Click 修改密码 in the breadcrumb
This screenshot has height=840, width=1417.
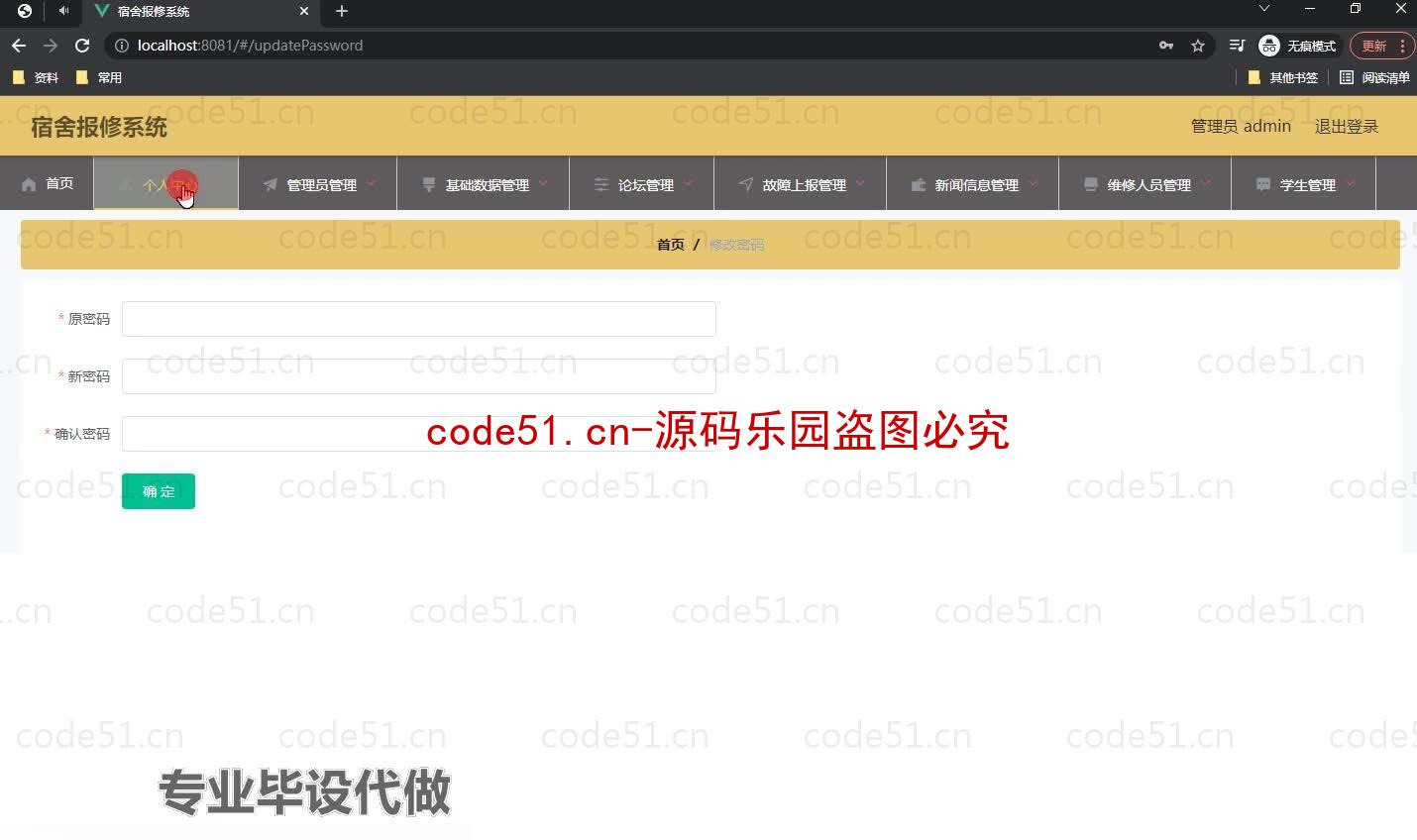(736, 245)
